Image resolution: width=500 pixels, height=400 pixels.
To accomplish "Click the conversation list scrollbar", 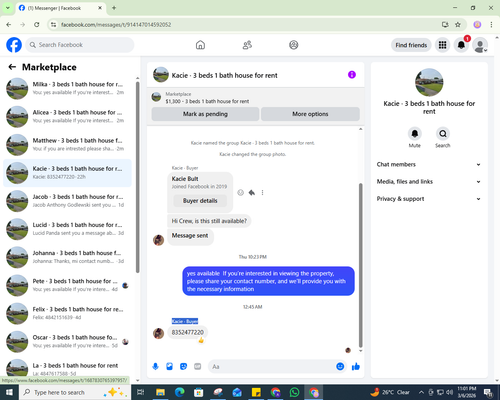I will tap(137, 177).
